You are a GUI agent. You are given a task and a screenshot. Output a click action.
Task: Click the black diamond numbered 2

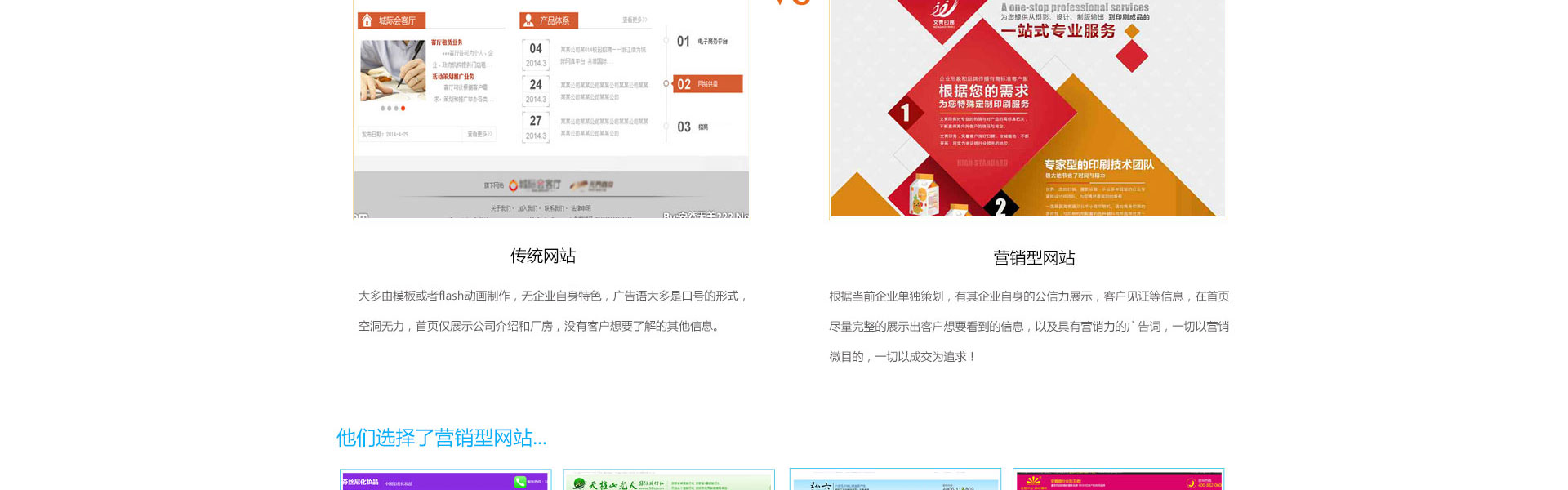(x=1000, y=206)
